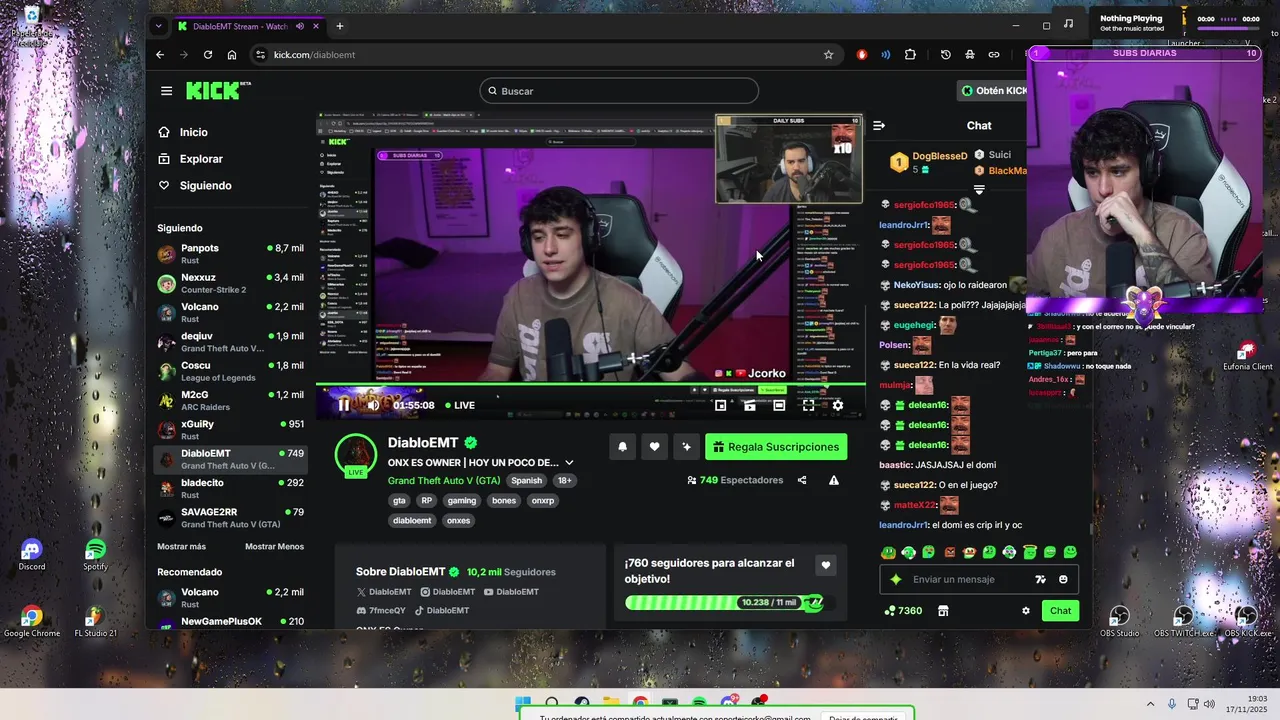Report stream with warning triangle icon
The width and height of the screenshot is (1280, 720).
click(834, 481)
